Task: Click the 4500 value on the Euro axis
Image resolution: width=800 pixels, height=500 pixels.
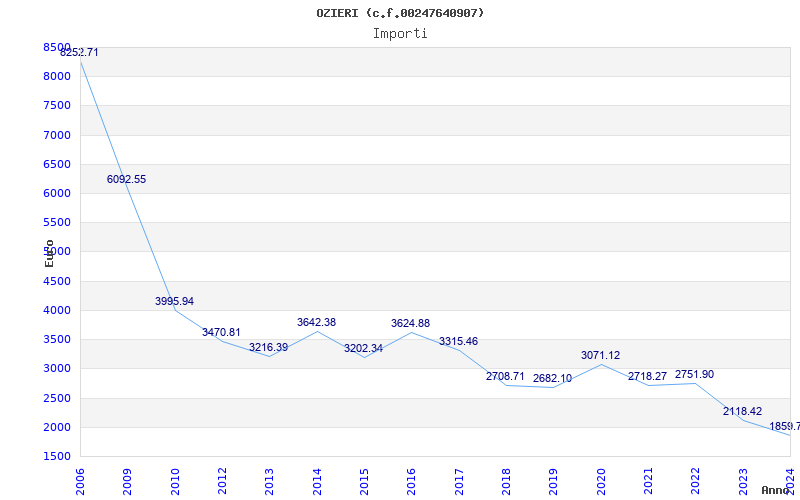Action: click(x=57, y=281)
